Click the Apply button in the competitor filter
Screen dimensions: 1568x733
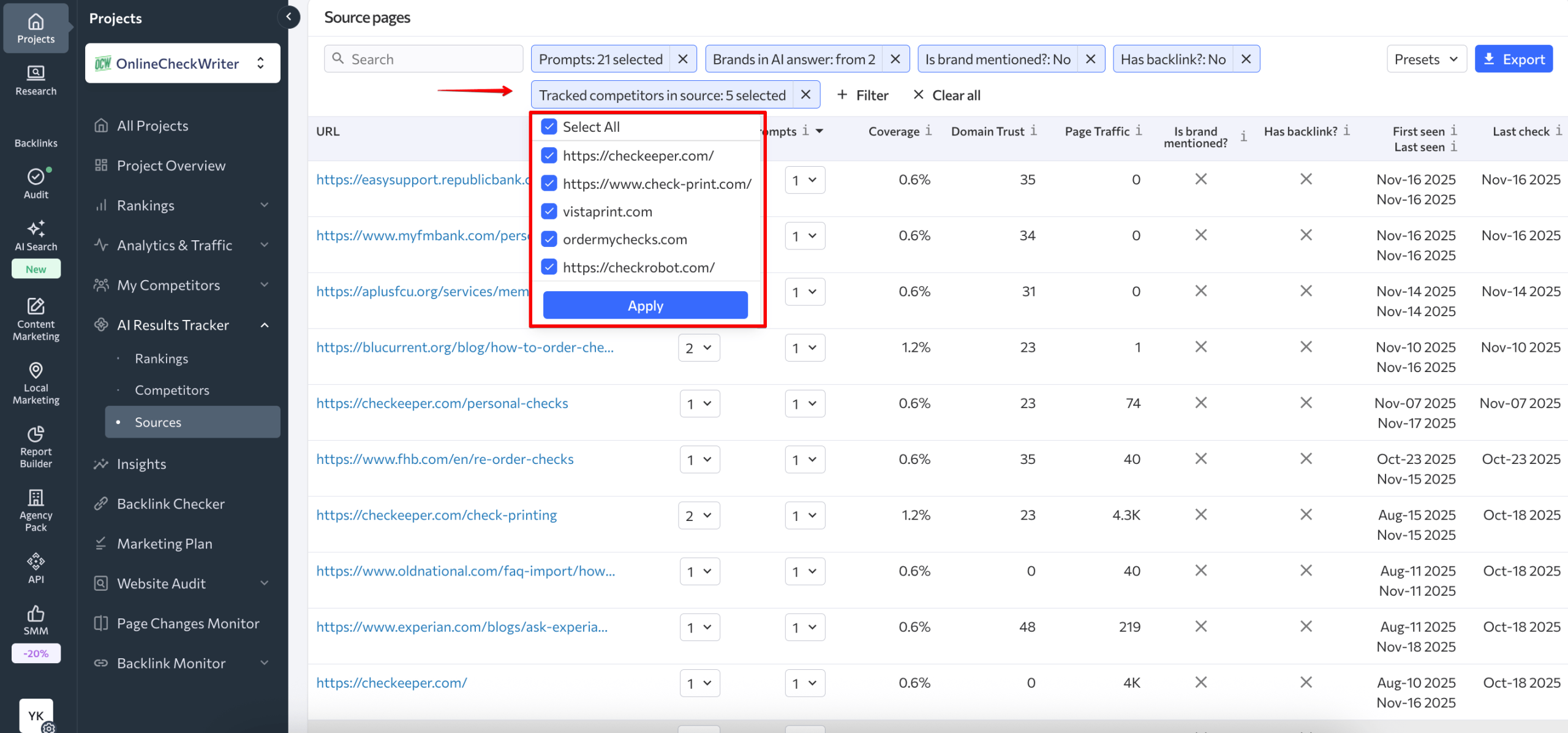[644, 305]
